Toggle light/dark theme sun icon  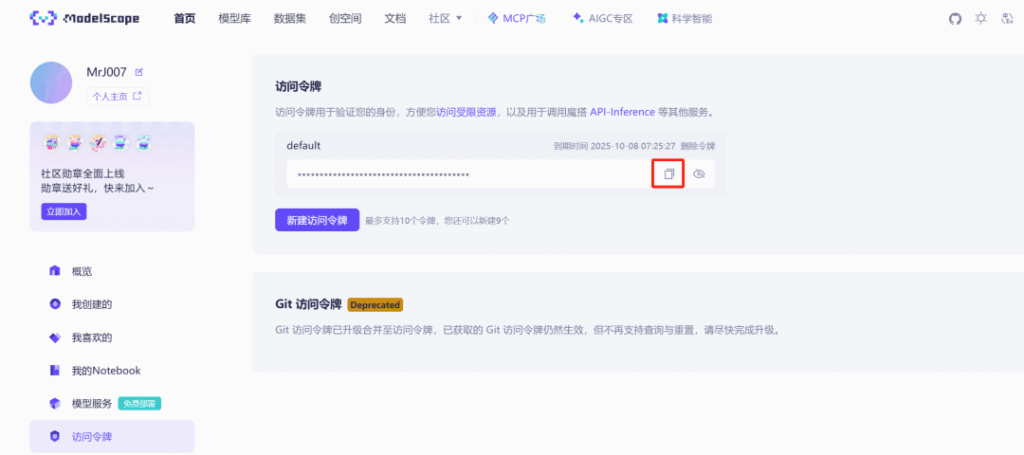(x=980, y=18)
